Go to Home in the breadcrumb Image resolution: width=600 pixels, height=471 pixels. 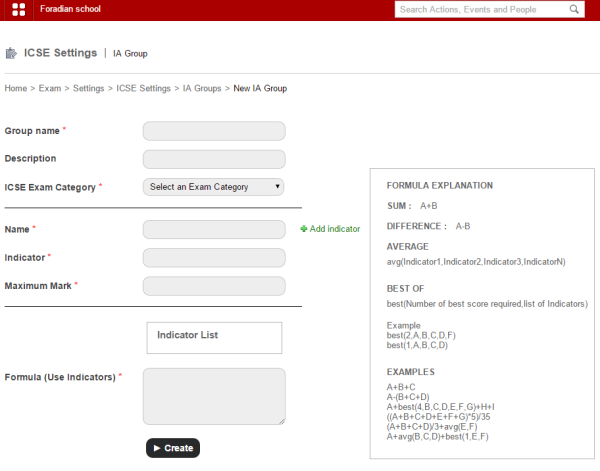point(15,88)
